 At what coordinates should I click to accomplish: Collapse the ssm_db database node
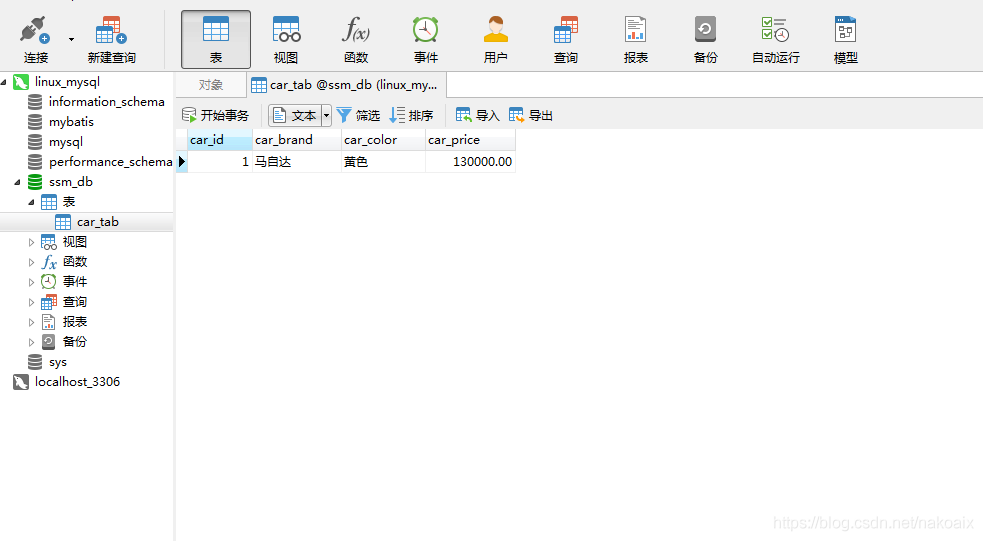(18, 182)
